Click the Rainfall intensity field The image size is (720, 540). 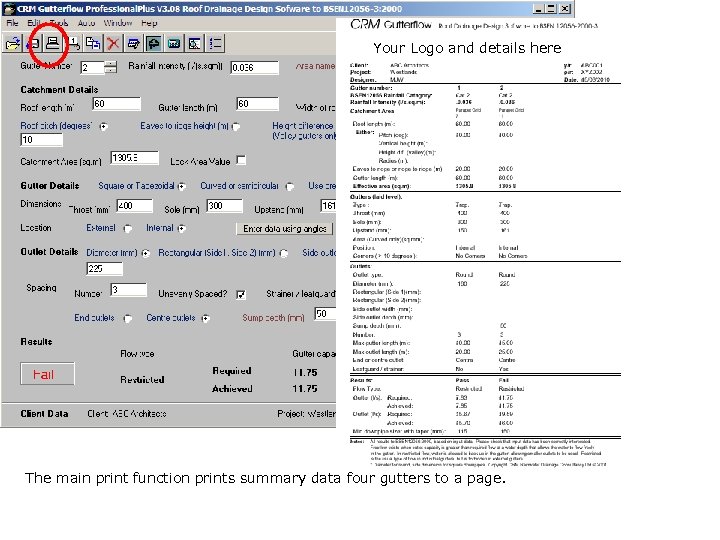coord(254,67)
